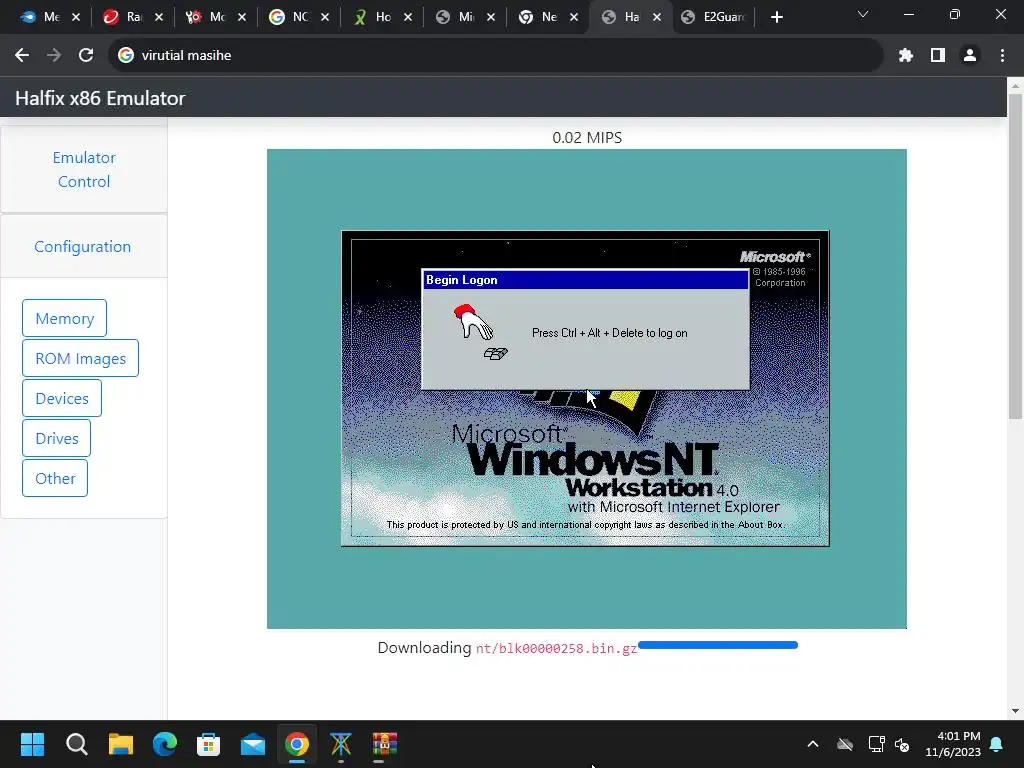The image size is (1024, 768).
Task: Switch to the Ne tab
Action: click(539, 17)
